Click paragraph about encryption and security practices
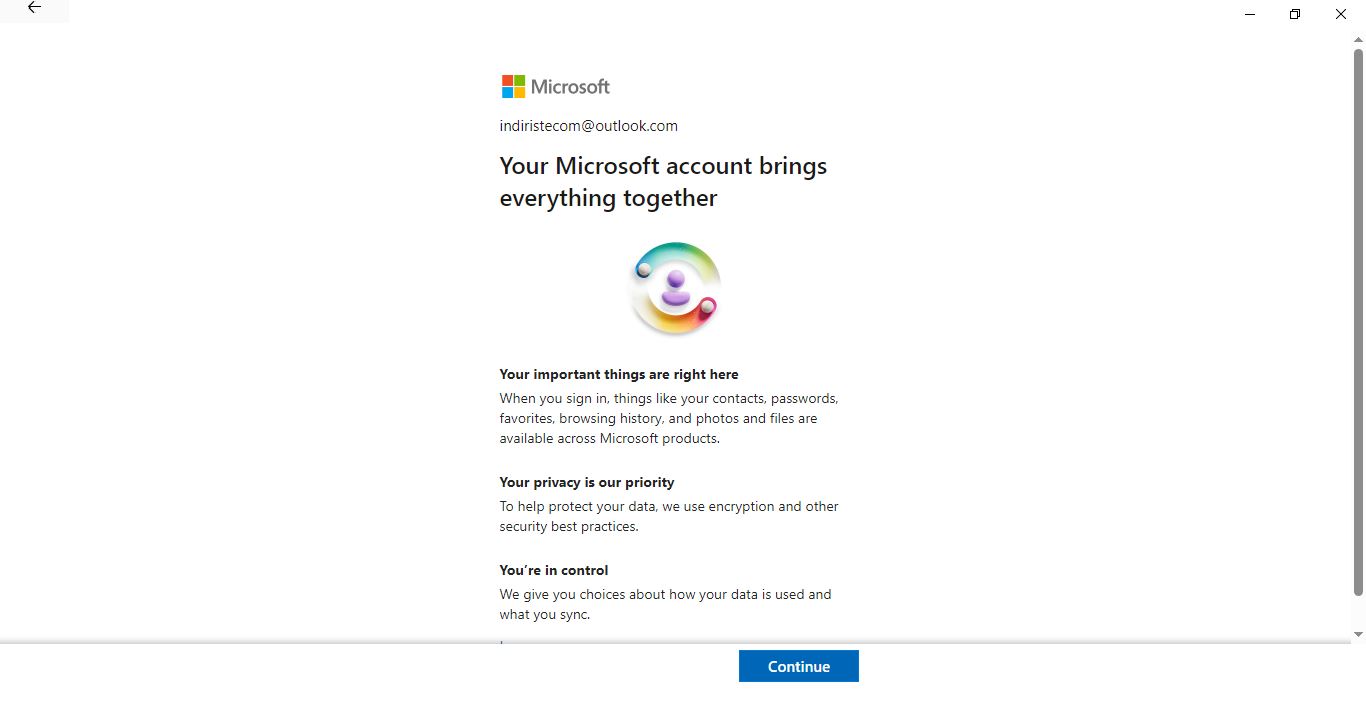The height and width of the screenshot is (728, 1366). pos(669,516)
